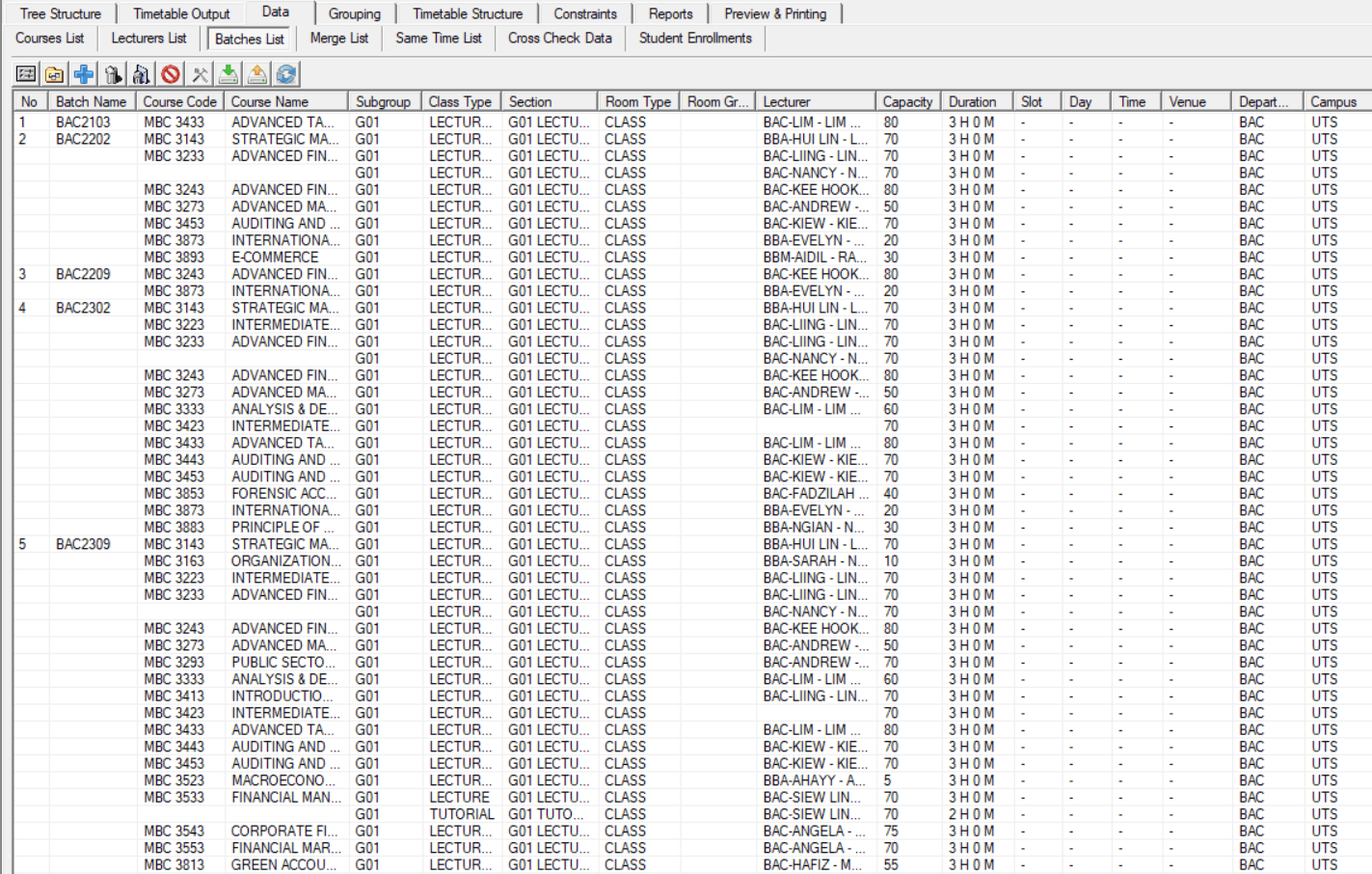Viewport: 1372px width, 874px height.
Task: Select batch name BAC2202
Action: (x=83, y=139)
